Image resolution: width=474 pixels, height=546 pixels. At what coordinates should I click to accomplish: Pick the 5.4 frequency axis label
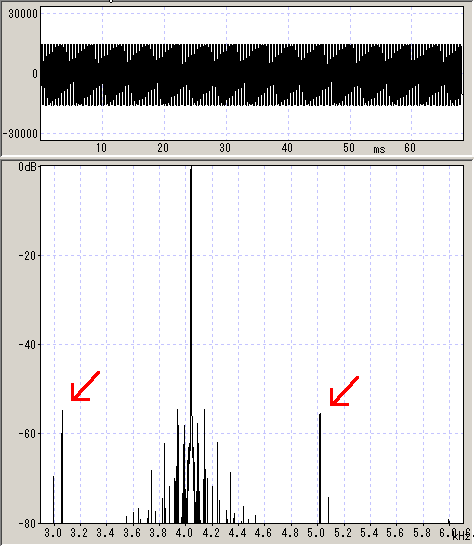click(x=370, y=533)
